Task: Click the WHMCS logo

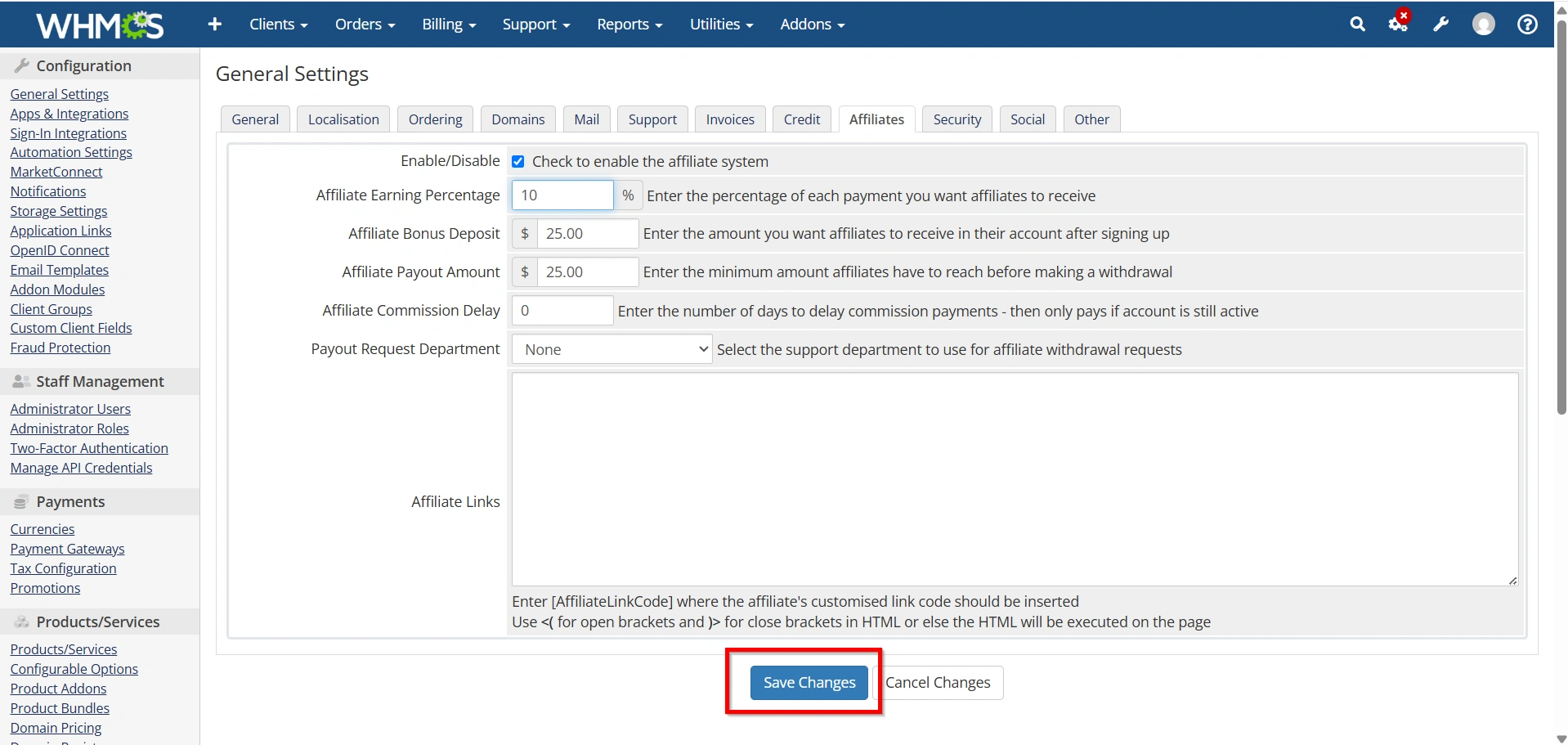Action: [100, 25]
